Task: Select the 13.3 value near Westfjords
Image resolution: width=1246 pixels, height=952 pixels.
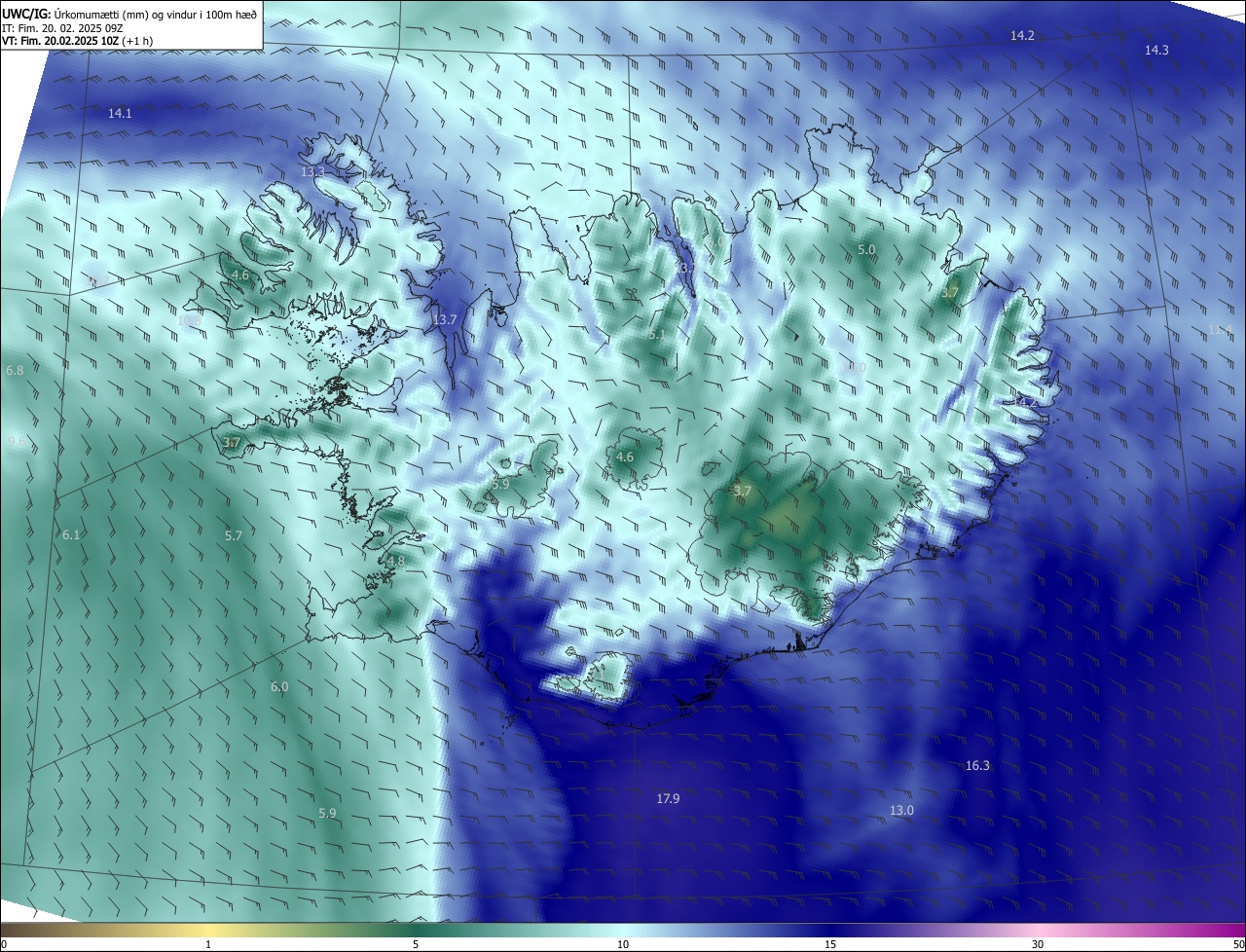Action: pos(312,172)
